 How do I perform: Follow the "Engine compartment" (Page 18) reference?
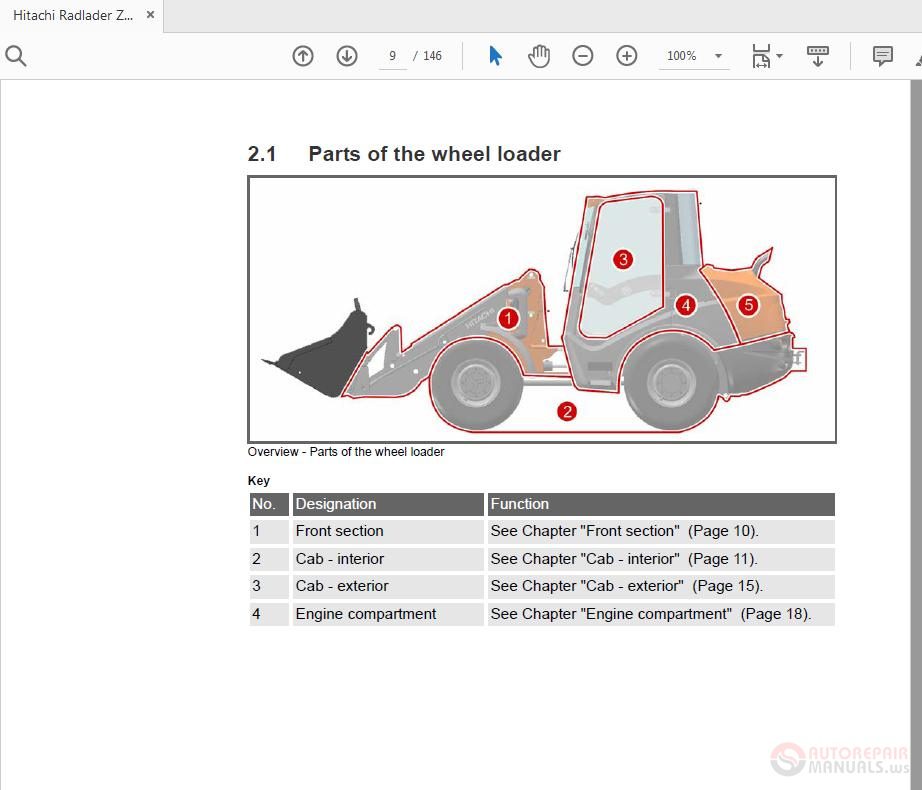(x=650, y=614)
